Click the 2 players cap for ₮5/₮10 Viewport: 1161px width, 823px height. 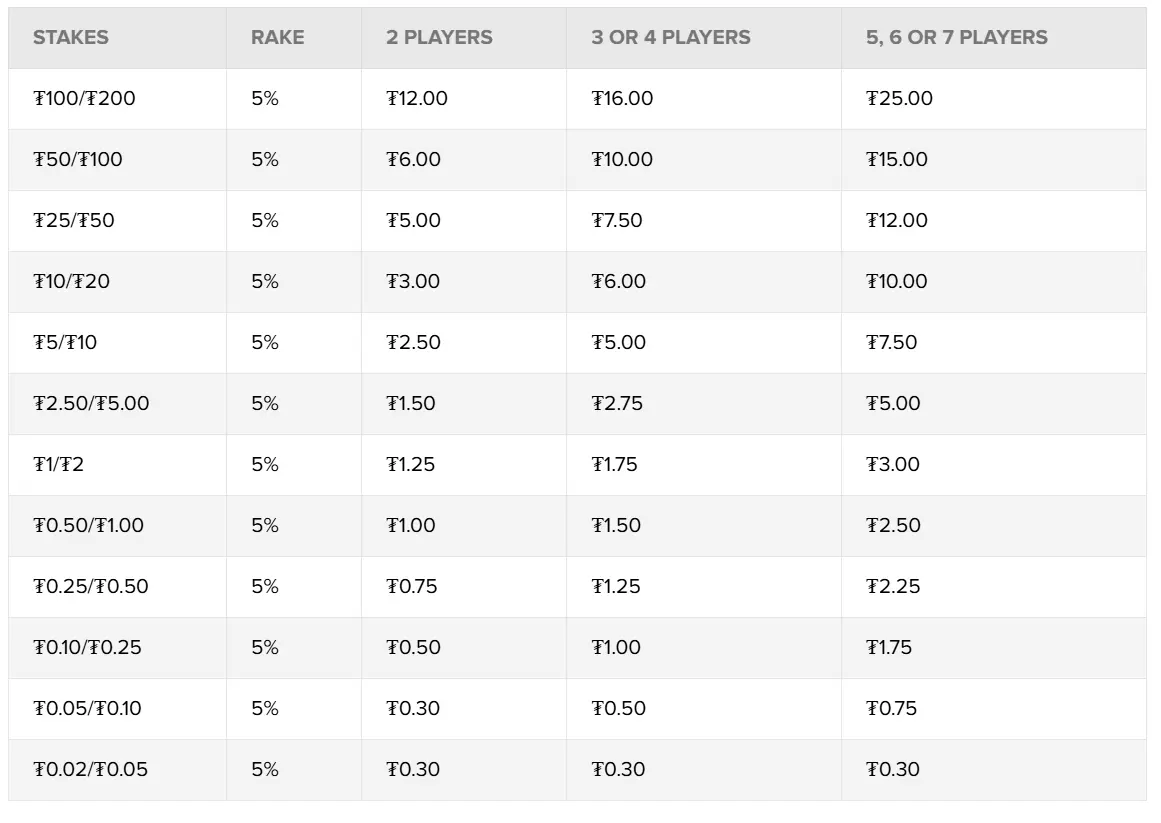tap(414, 343)
